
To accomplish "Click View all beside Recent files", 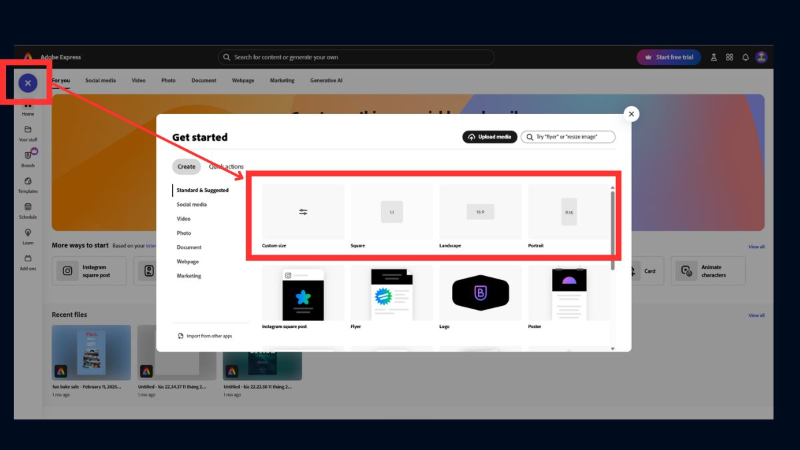I will point(756,315).
